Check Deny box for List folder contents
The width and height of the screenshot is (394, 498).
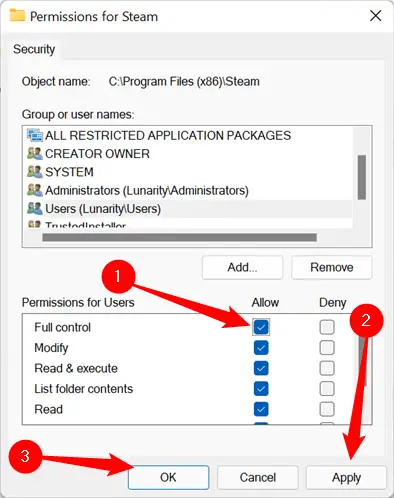(x=327, y=389)
